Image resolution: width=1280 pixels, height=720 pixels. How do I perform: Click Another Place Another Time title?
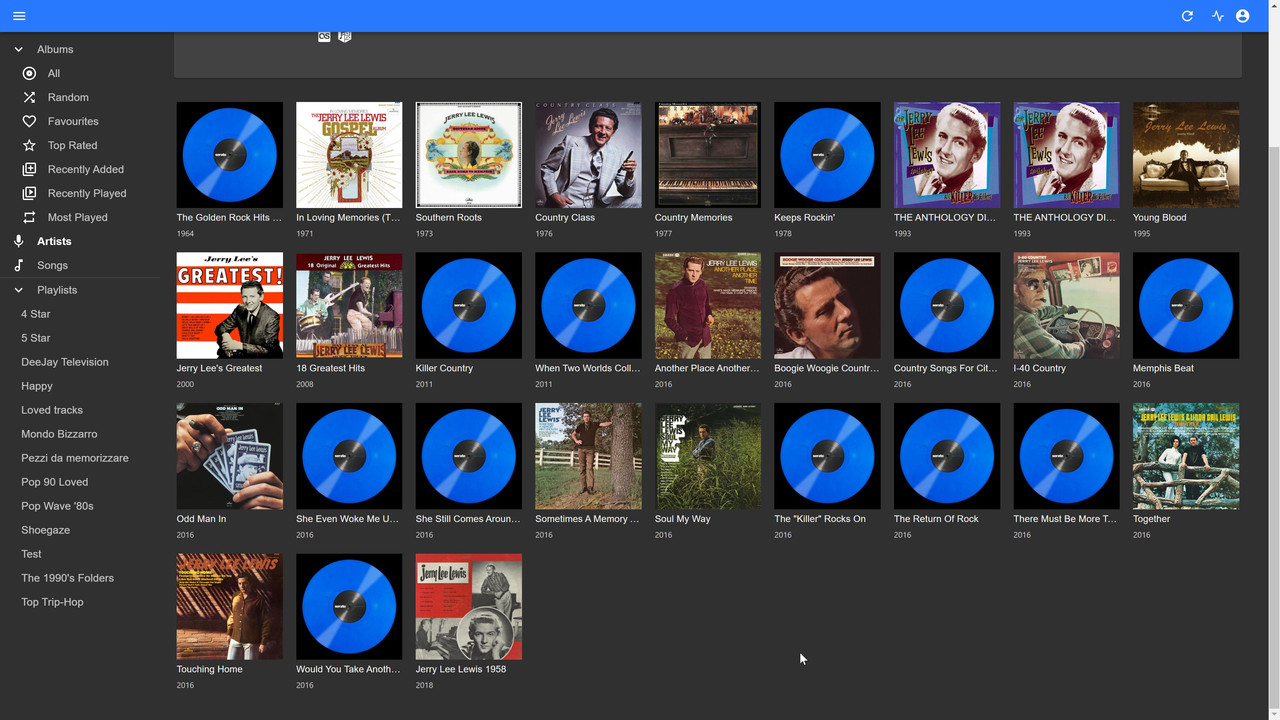click(x=707, y=368)
